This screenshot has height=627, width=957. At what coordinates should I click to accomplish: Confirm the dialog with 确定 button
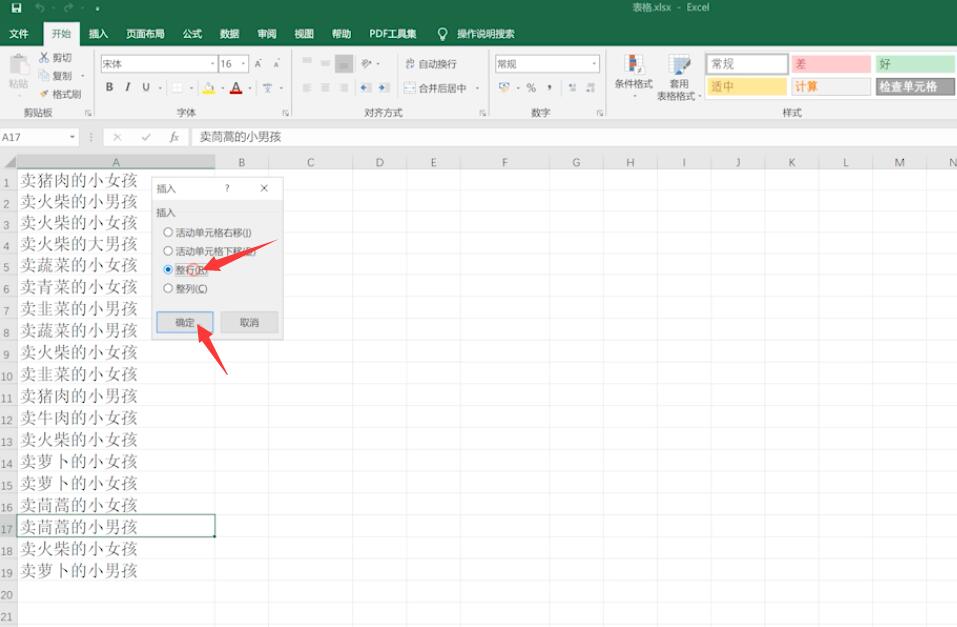tap(185, 322)
